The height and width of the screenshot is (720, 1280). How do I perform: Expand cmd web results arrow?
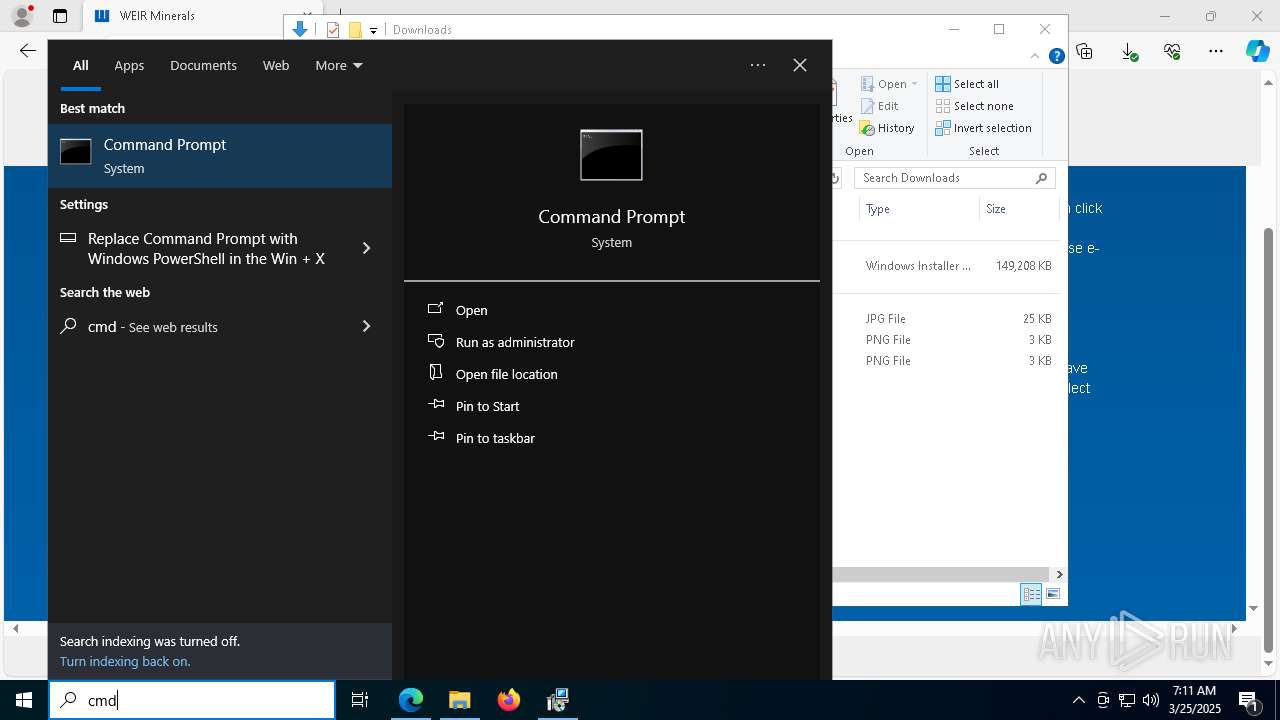[x=366, y=326]
